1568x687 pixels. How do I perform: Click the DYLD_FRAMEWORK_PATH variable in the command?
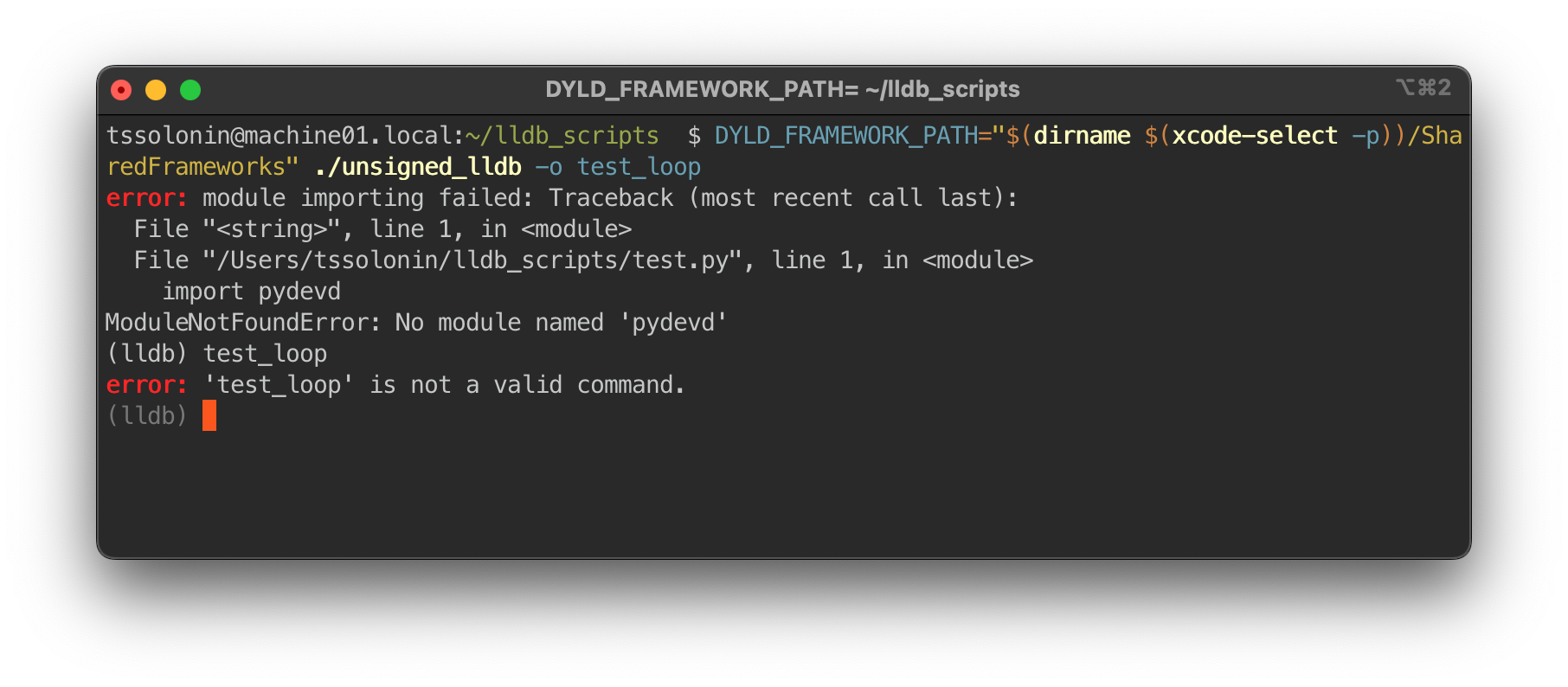(845, 136)
